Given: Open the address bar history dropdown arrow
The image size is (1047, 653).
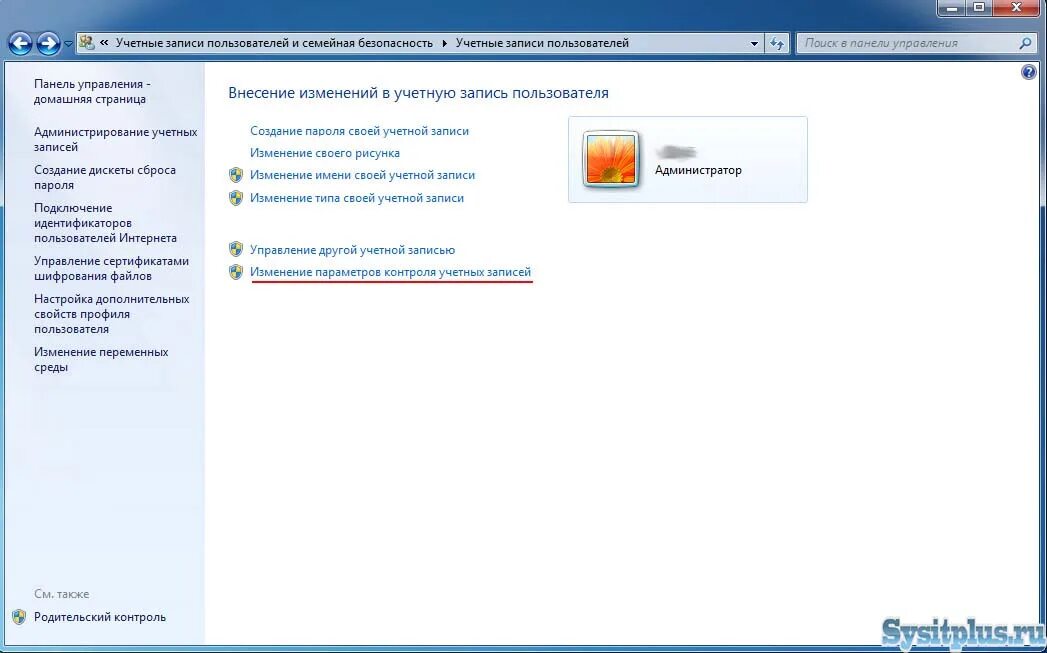Looking at the screenshot, I should (x=755, y=43).
